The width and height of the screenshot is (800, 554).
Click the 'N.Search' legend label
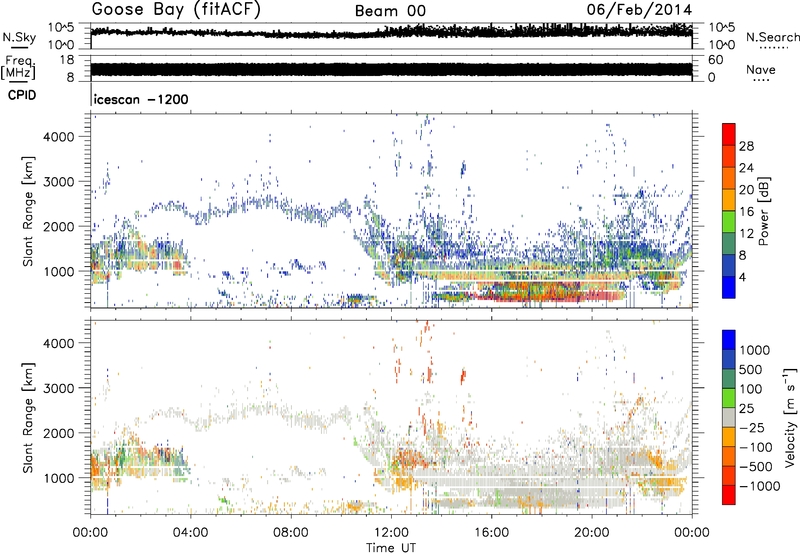pyautogui.click(x=772, y=37)
